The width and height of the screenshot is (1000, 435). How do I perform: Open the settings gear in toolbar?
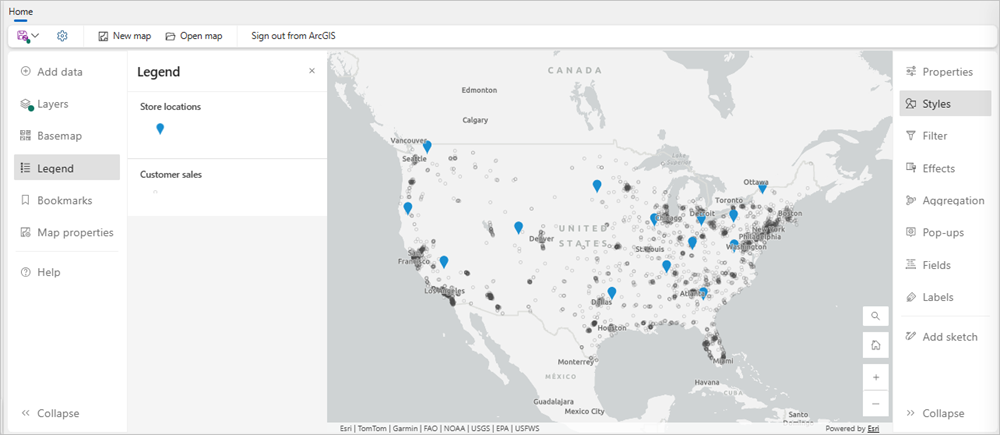(x=62, y=36)
